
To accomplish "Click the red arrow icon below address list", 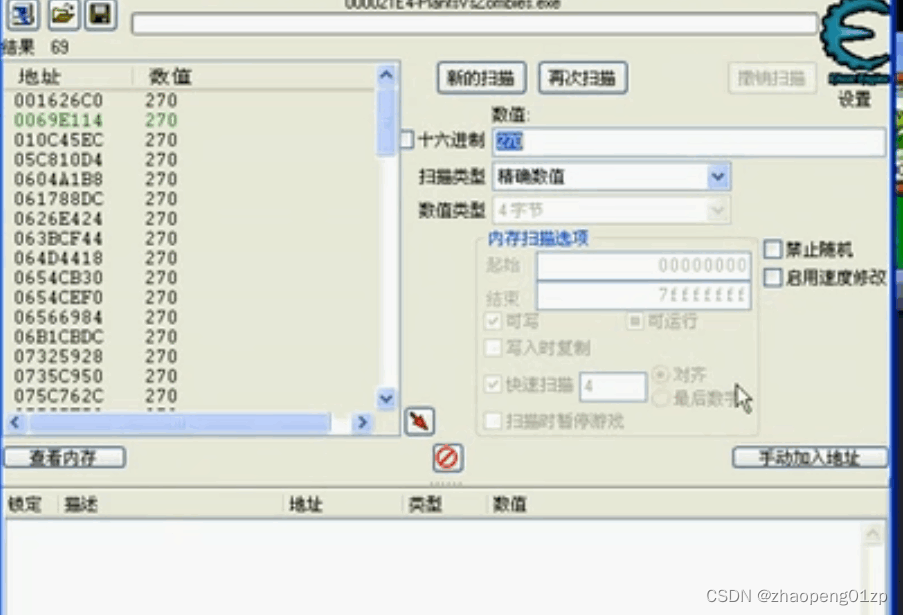I will pos(418,421).
